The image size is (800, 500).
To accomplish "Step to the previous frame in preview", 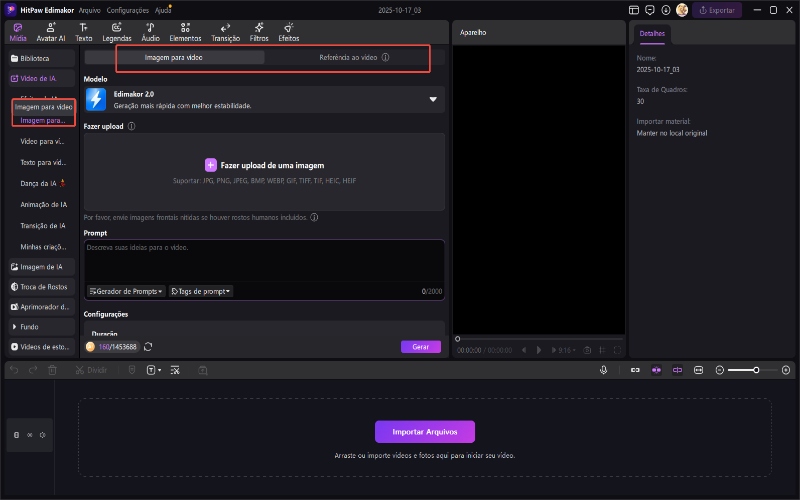I will (x=524, y=350).
